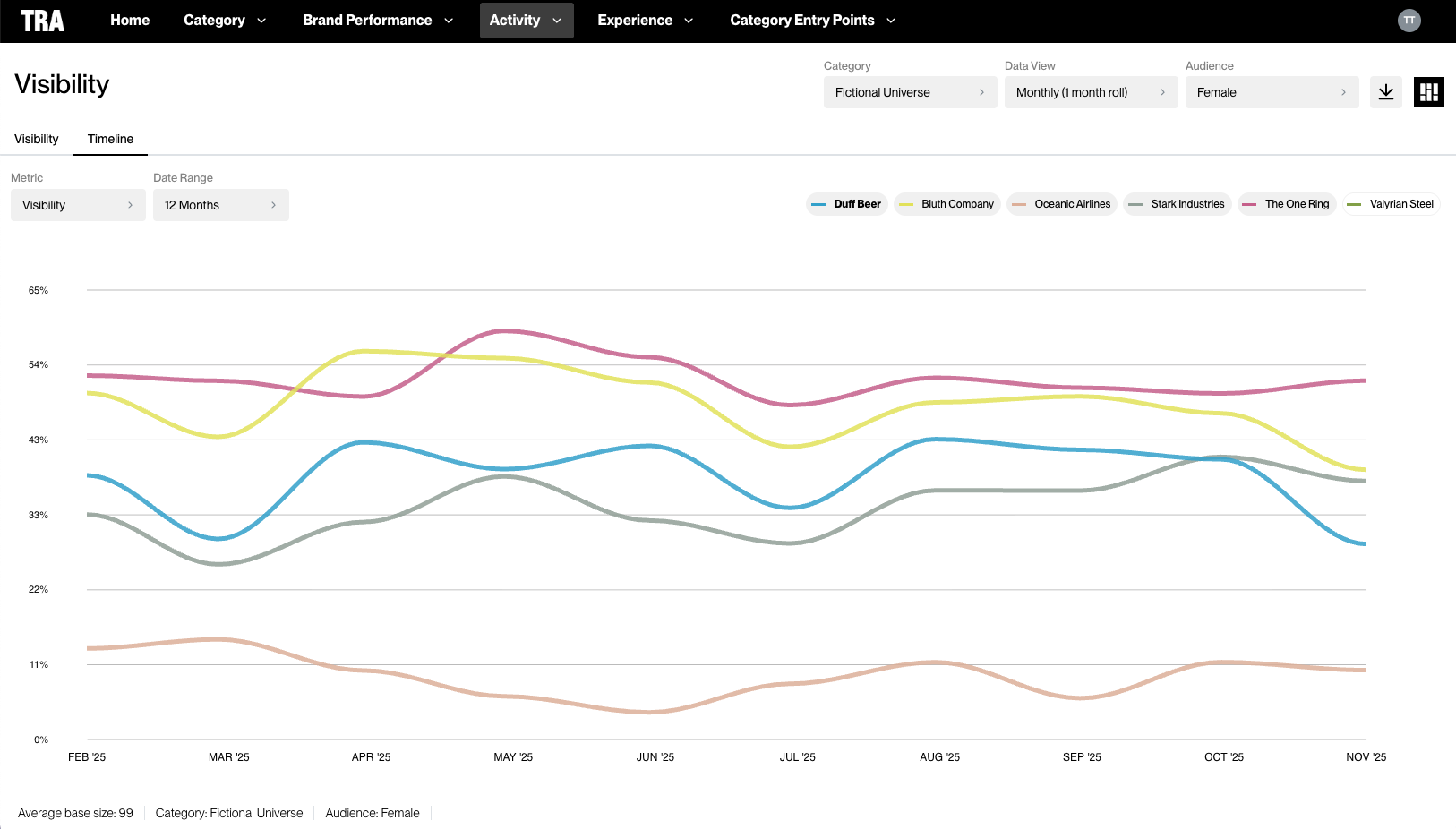Viewport: 1456px width, 829px height.
Task: Open the Activity menu
Action: 527,21
